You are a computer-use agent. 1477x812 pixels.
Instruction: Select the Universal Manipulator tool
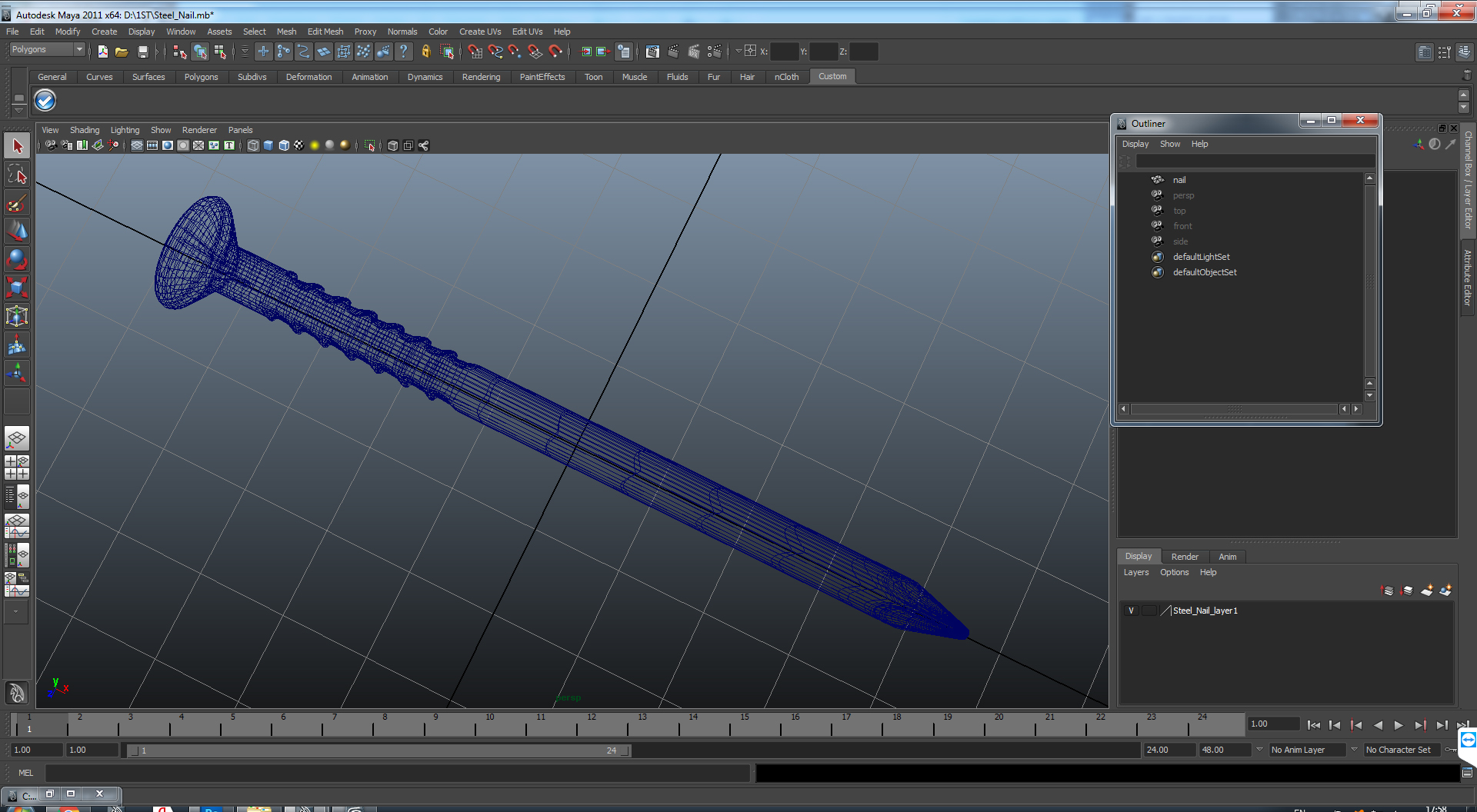(x=17, y=317)
